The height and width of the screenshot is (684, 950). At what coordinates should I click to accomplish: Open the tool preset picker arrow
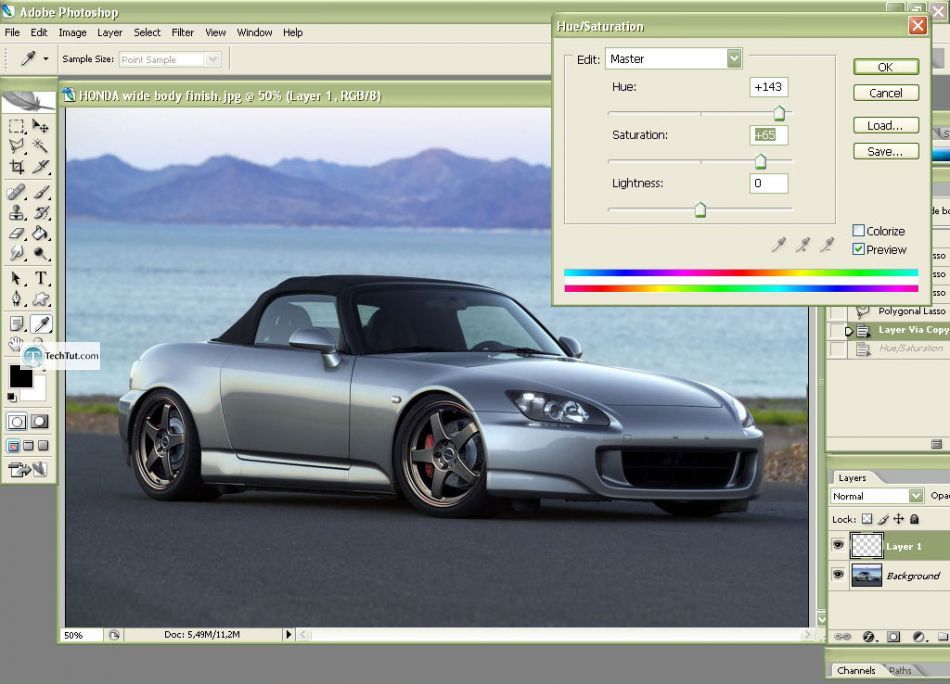[x=45, y=59]
